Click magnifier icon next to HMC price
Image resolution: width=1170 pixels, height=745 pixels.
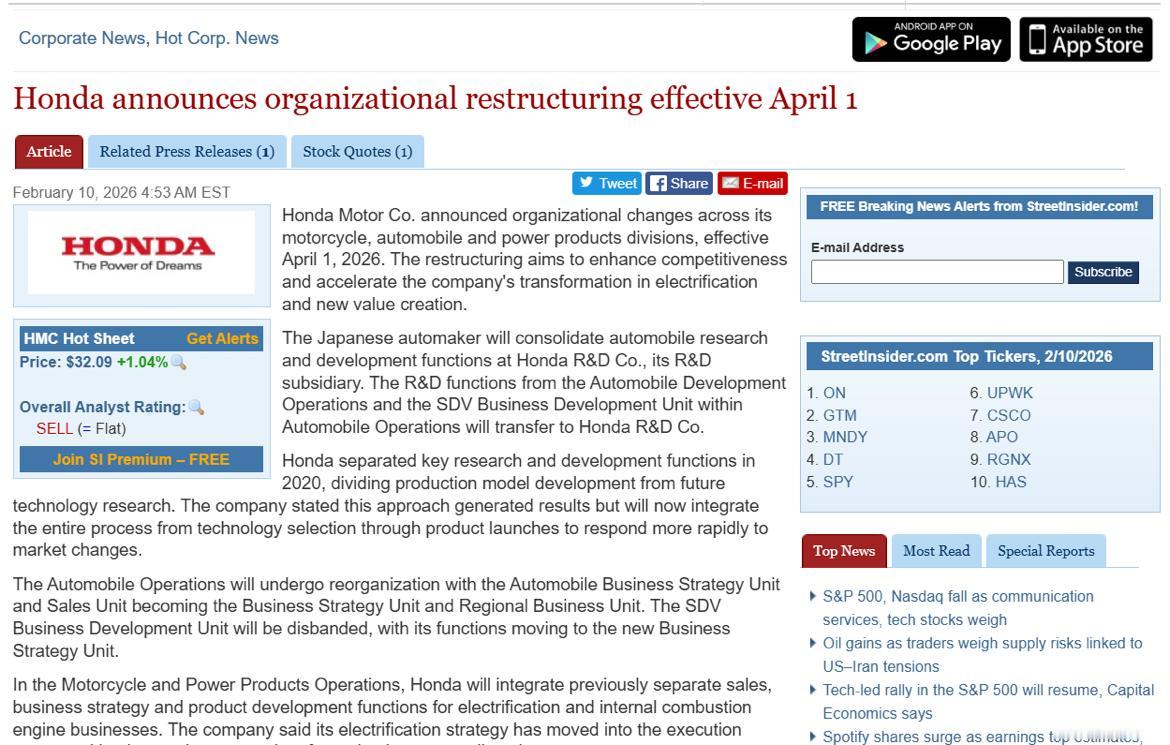pyautogui.click(x=179, y=363)
